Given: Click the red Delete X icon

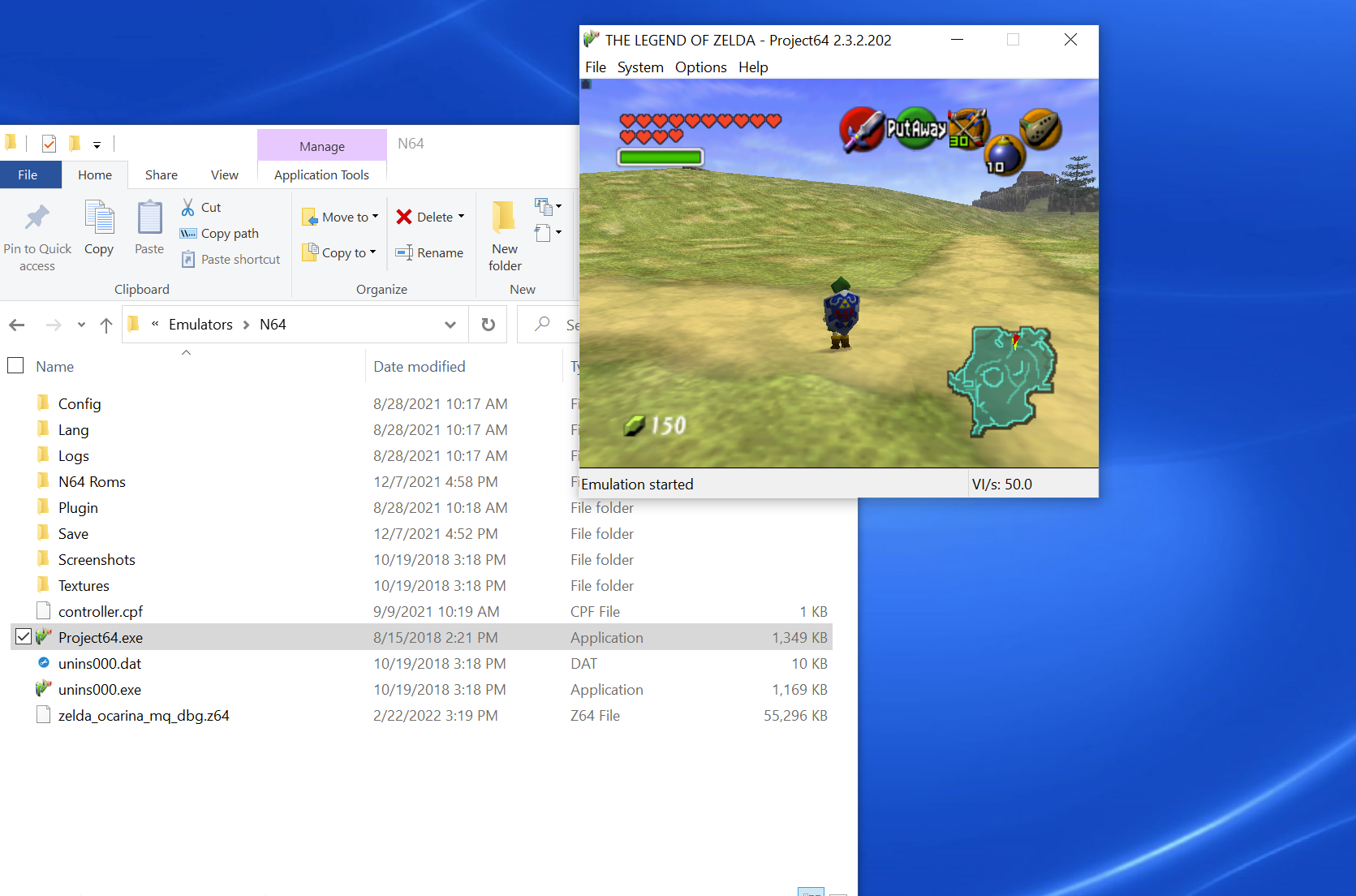Looking at the screenshot, I should point(404,217).
